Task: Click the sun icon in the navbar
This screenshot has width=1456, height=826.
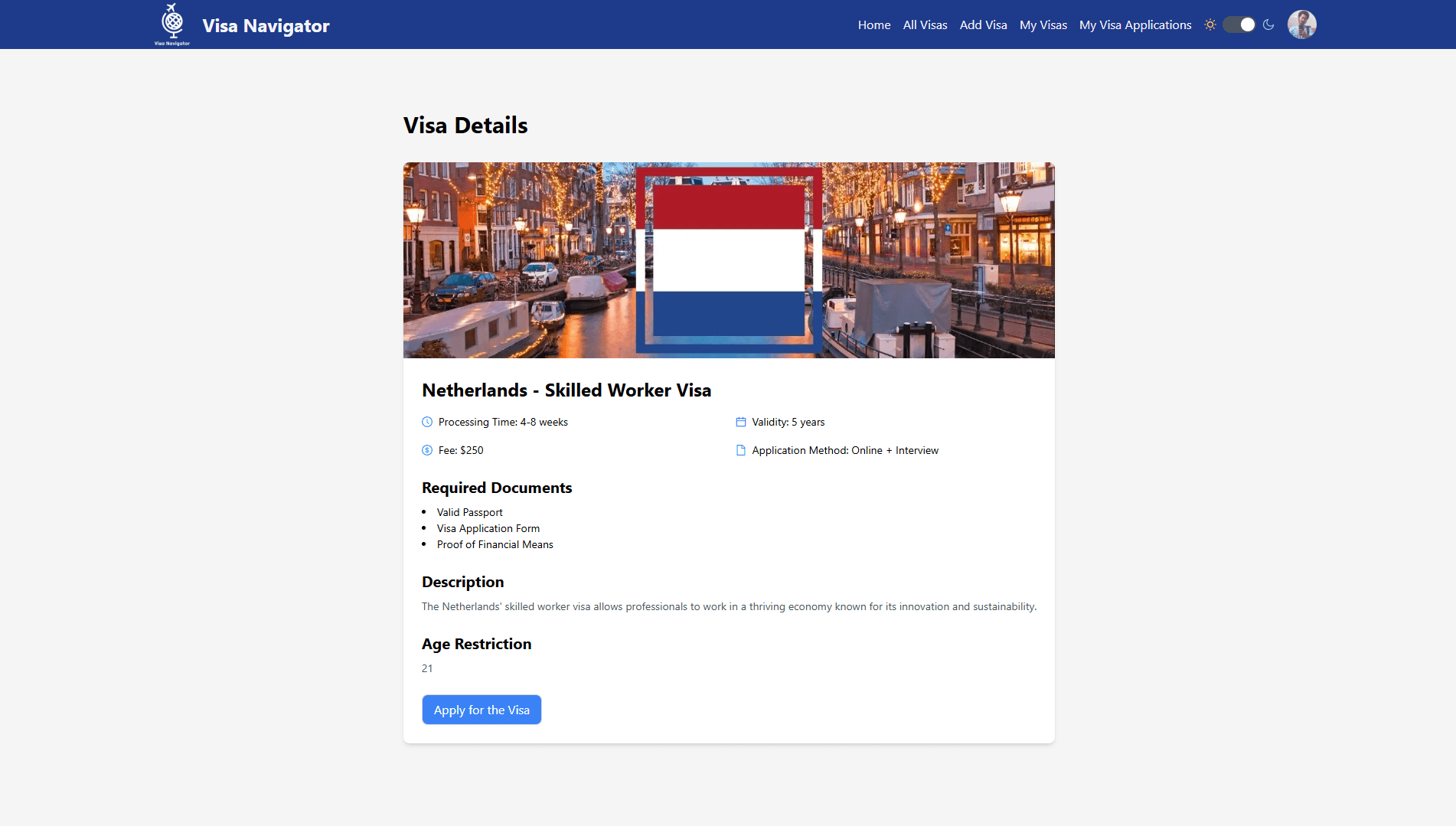Action: click(1210, 24)
